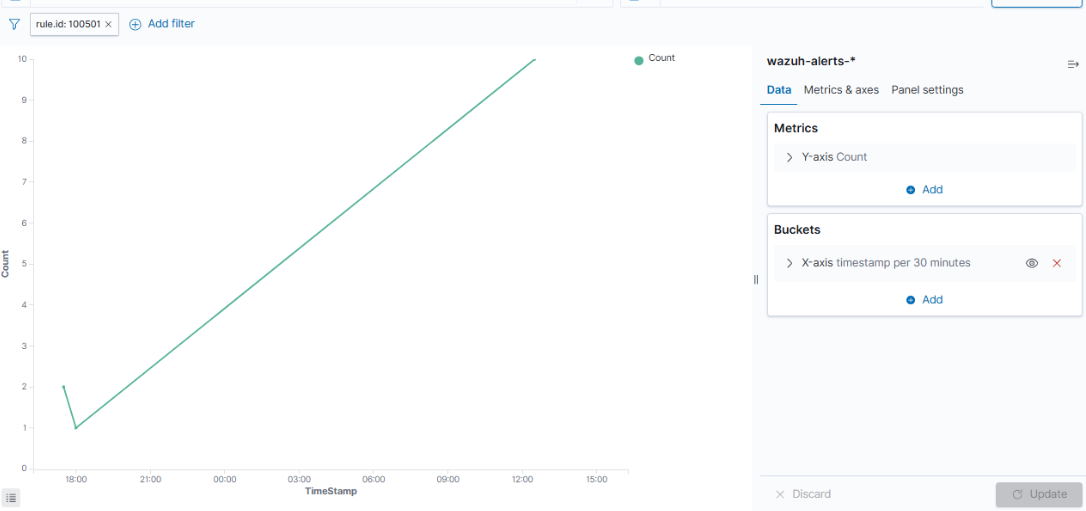Expand the X-axis timestamp bucket
Image resolution: width=1086 pixels, height=511 pixels.
click(790, 263)
